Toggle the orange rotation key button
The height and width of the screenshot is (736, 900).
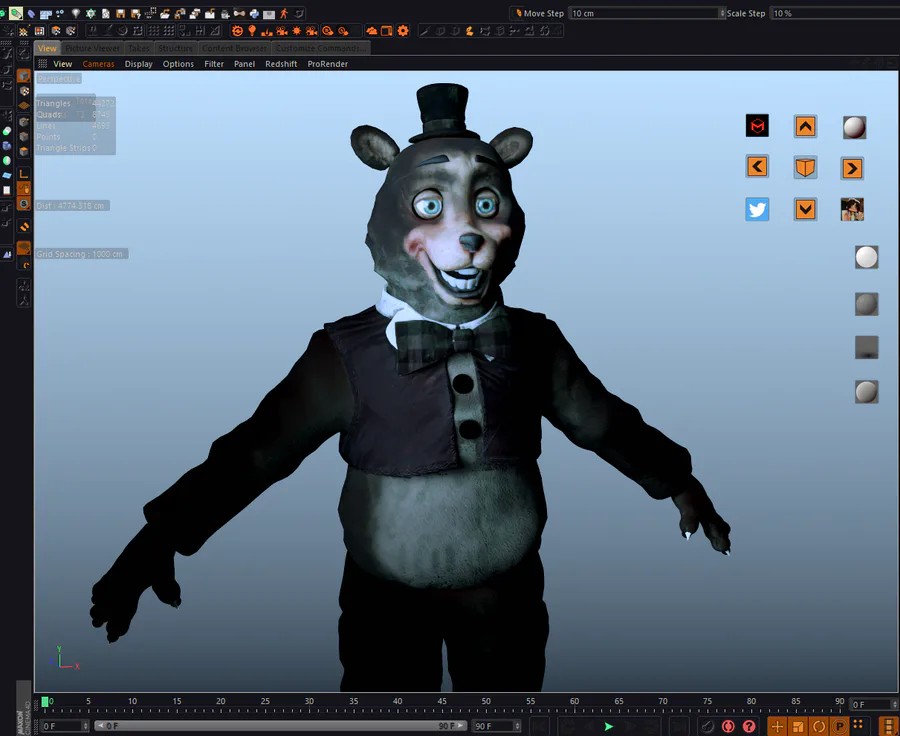[x=819, y=726]
